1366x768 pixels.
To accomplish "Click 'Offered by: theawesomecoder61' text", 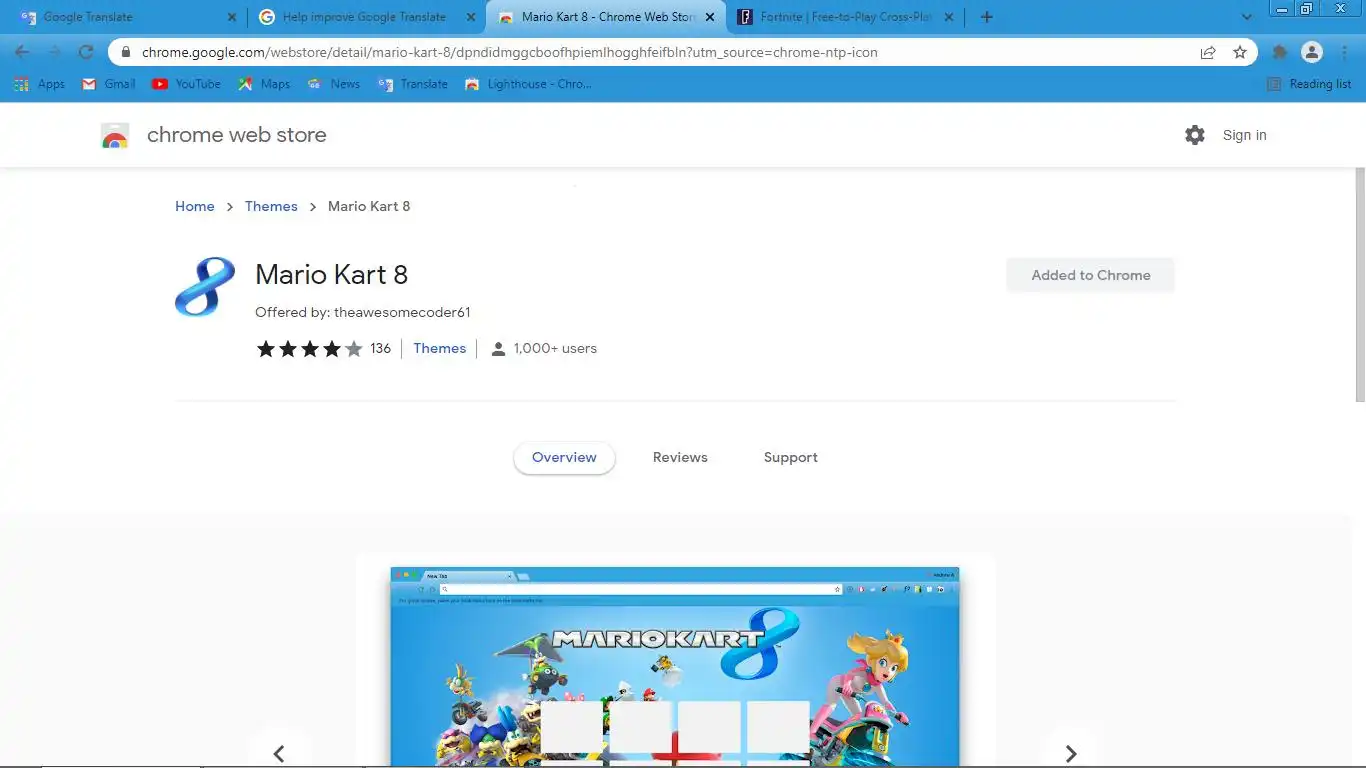I will [363, 312].
